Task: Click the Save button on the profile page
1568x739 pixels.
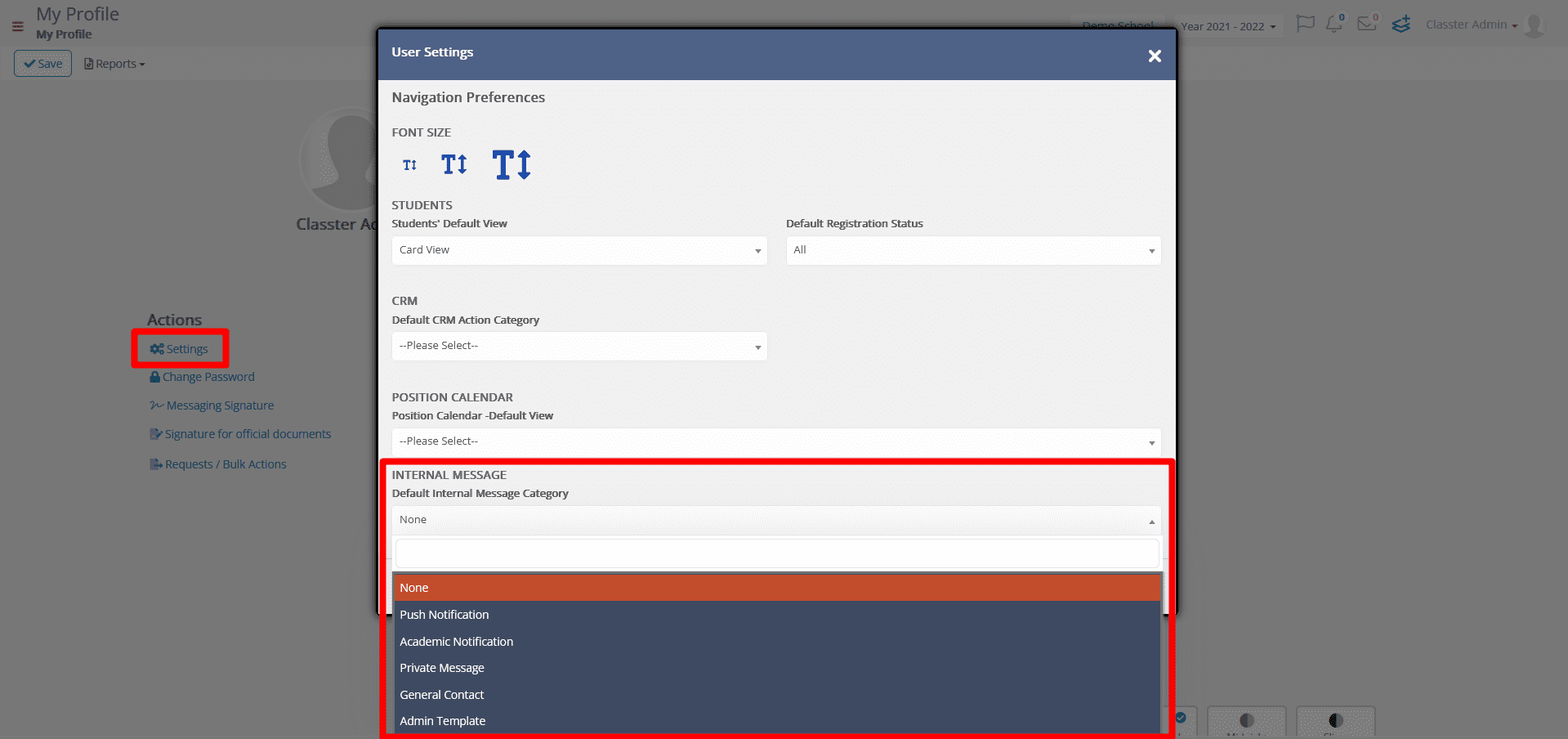Action: (42, 64)
